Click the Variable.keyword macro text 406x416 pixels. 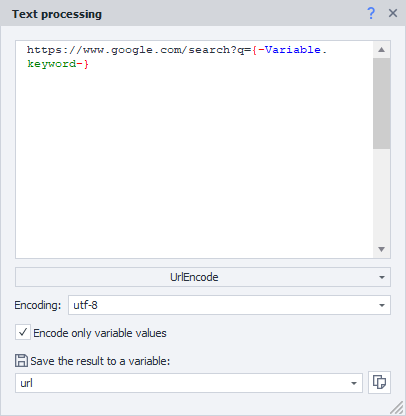[177, 57]
